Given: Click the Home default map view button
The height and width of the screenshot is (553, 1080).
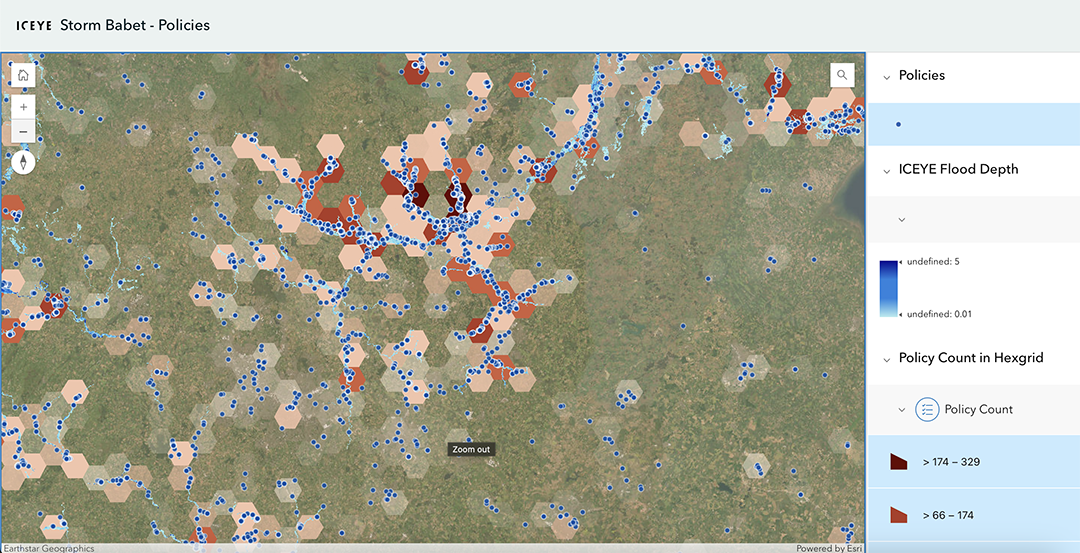Looking at the screenshot, I should tap(23, 75).
